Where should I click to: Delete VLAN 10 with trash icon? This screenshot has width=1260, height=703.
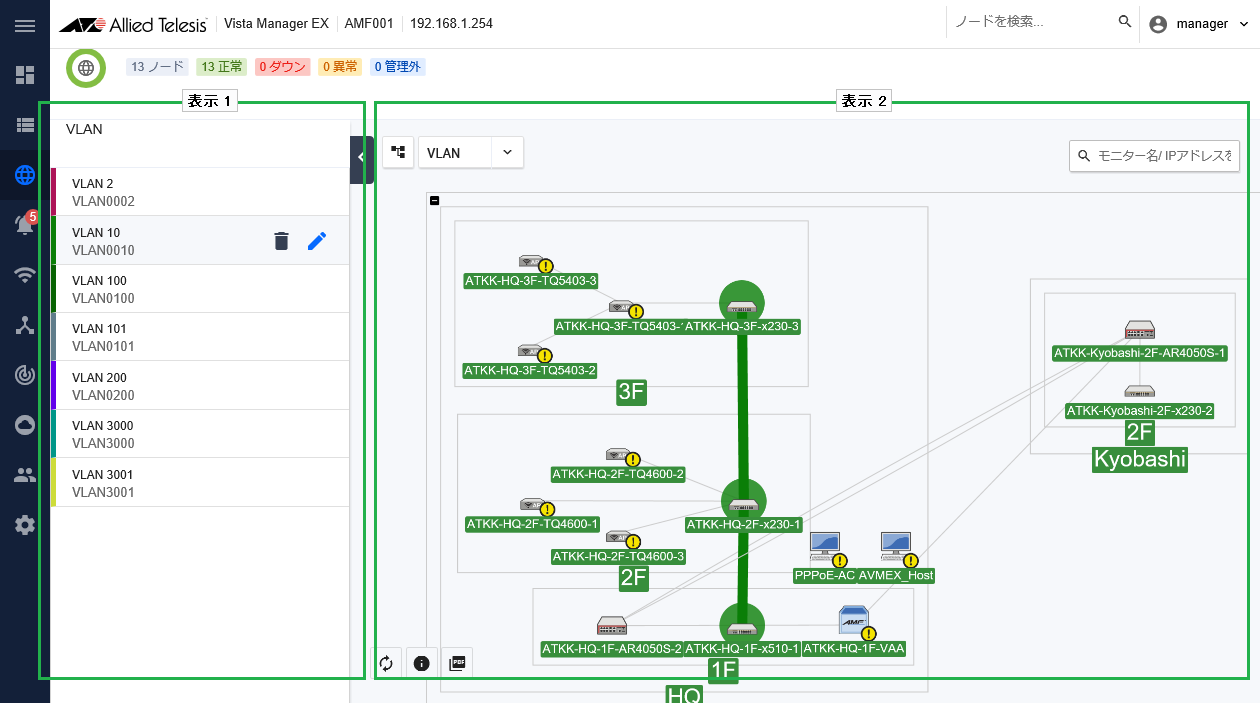281,240
